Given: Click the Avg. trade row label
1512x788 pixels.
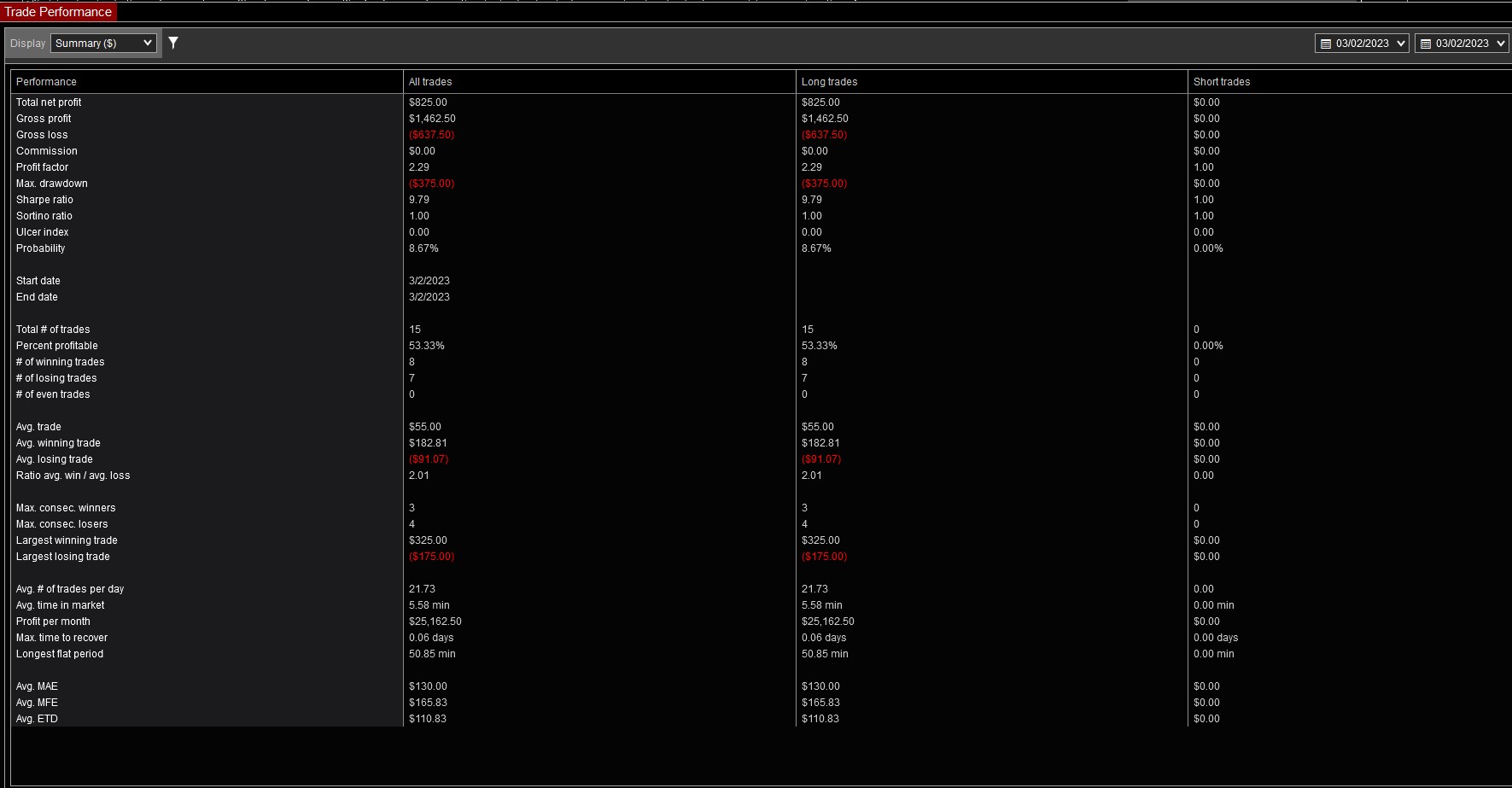Looking at the screenshot, I should tap(38, 427).
